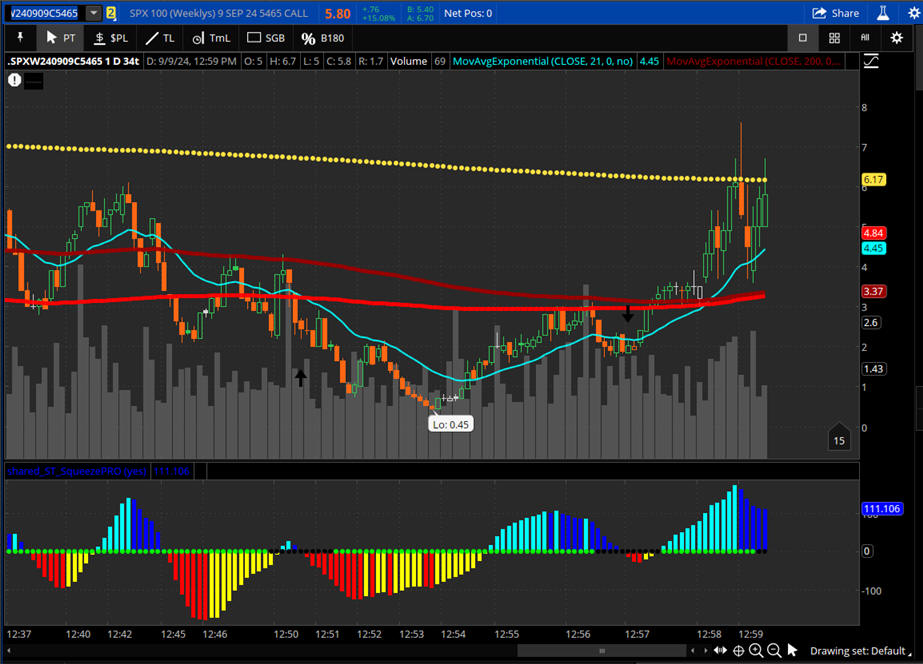Toggle single chart layout view
Viewport: 923px width, 664px height.
pyautogui.click(x=802, y=37)
